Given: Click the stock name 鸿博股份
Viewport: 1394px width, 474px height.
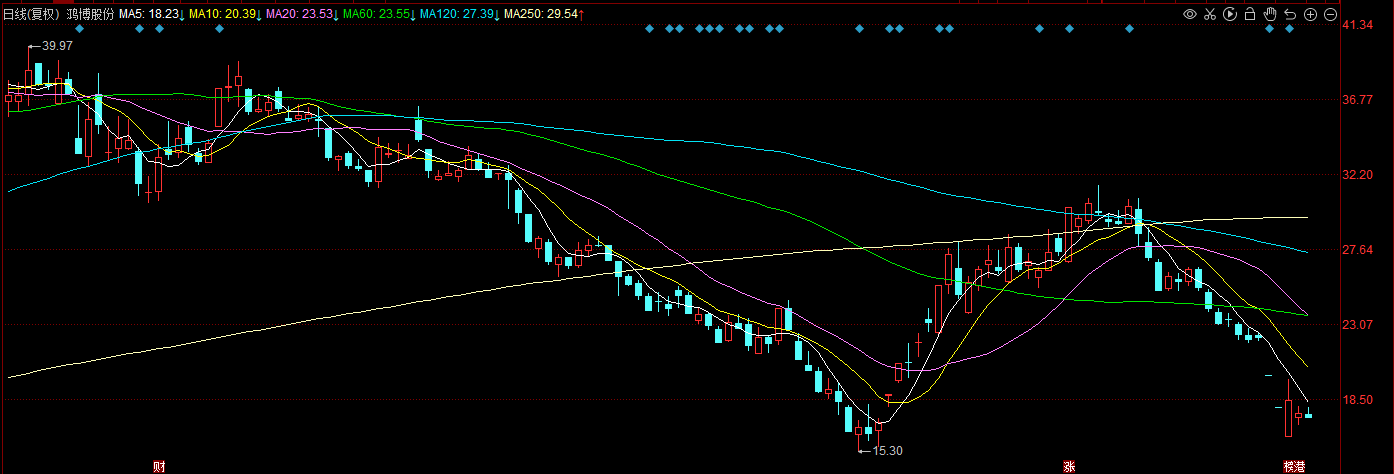Looking at the screenshot, I should [x=91, y=14].
